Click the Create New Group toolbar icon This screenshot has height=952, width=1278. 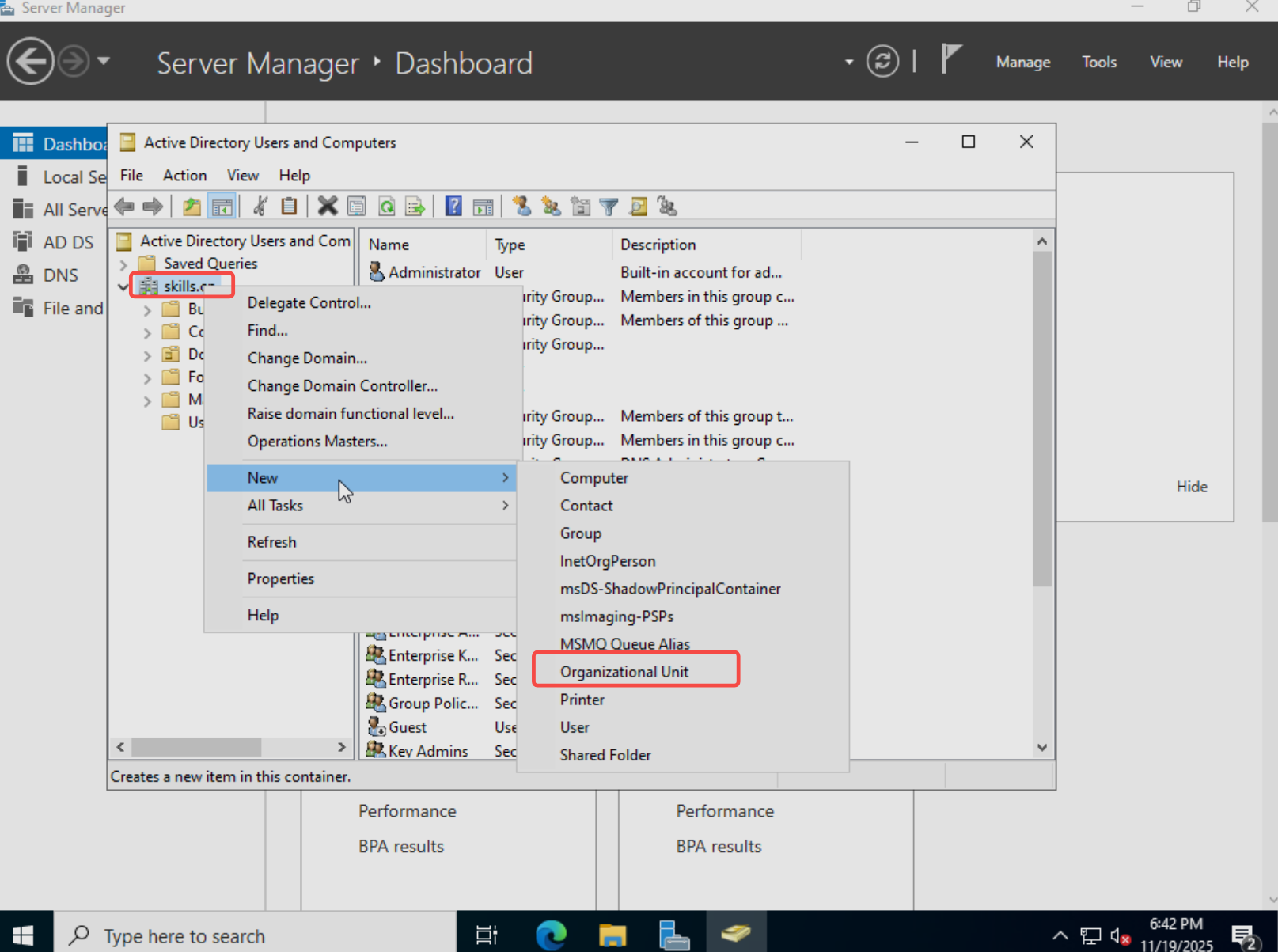coord(551,207)
